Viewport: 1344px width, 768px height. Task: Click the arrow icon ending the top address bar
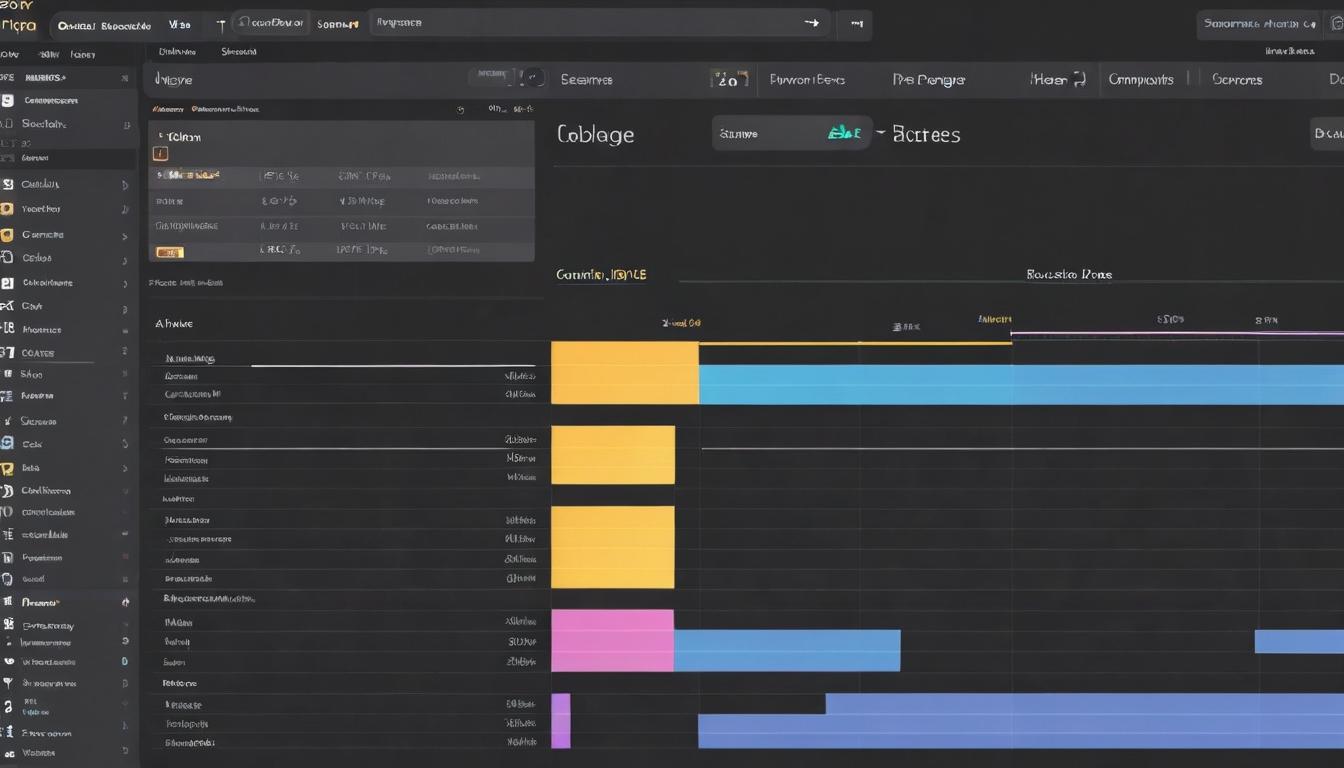(x=811, y=23)
